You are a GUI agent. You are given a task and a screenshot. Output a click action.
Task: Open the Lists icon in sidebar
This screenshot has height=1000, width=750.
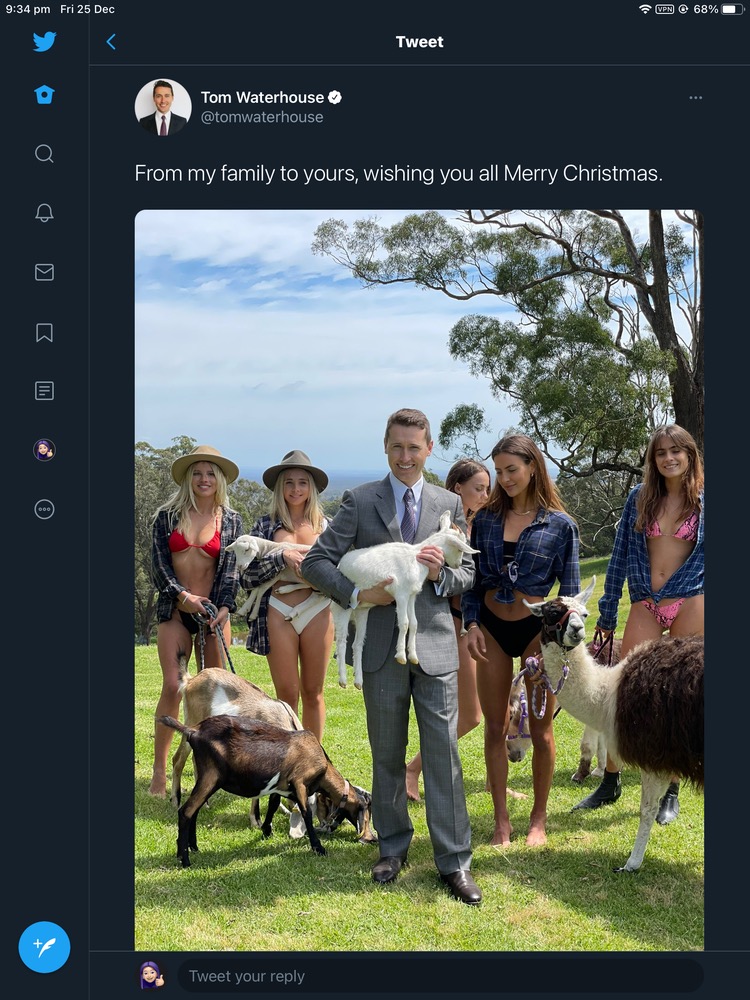(44, 391)
